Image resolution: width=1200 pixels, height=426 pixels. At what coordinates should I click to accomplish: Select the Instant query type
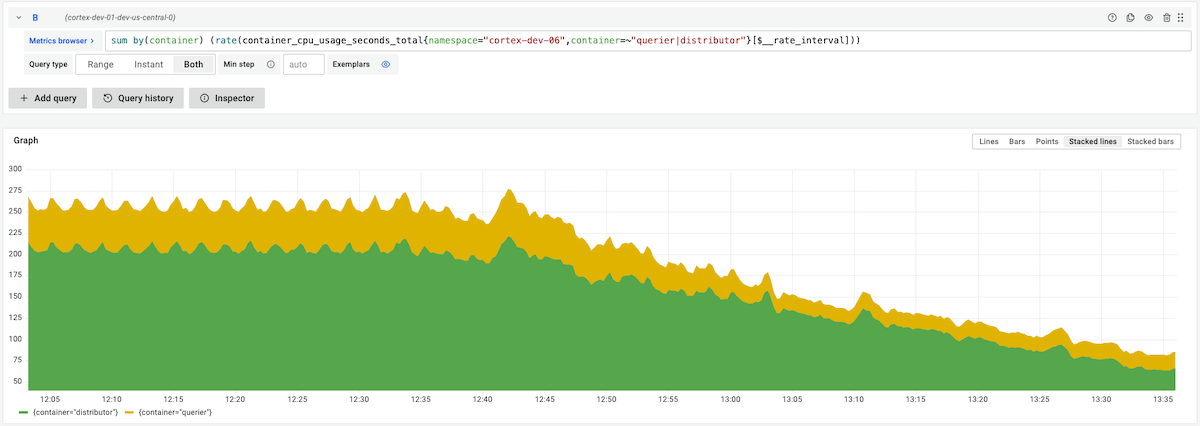click(x=148, y=64)
